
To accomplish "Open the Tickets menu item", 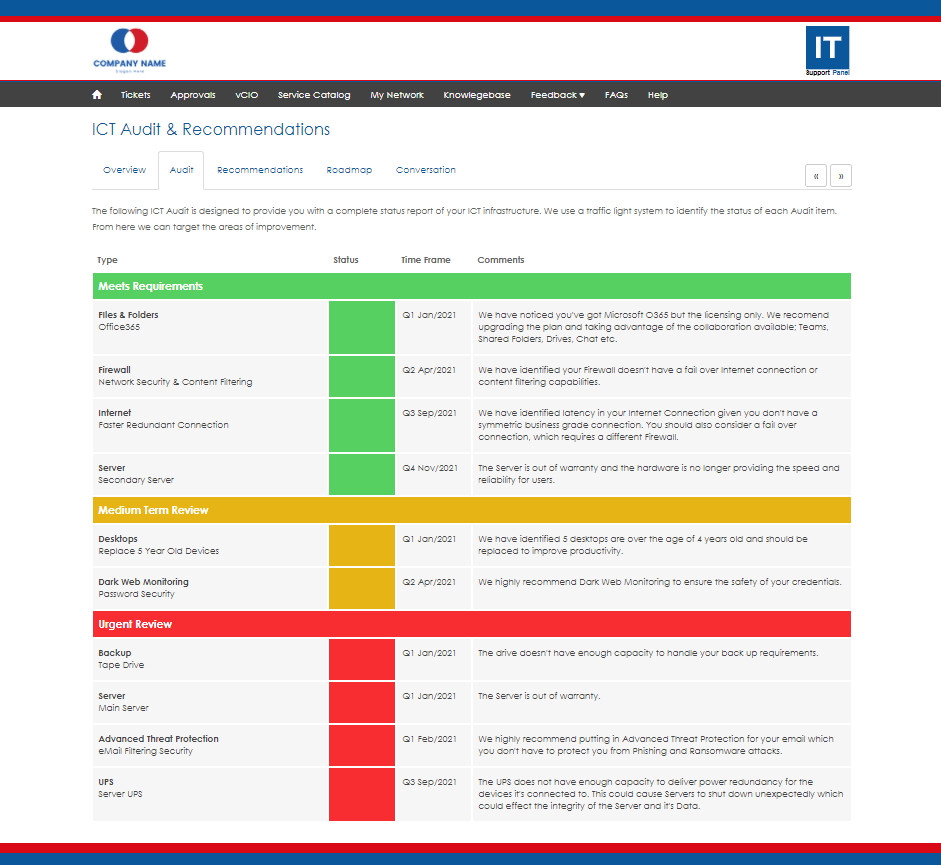I will pyautogui.click(x=135, y=95).
